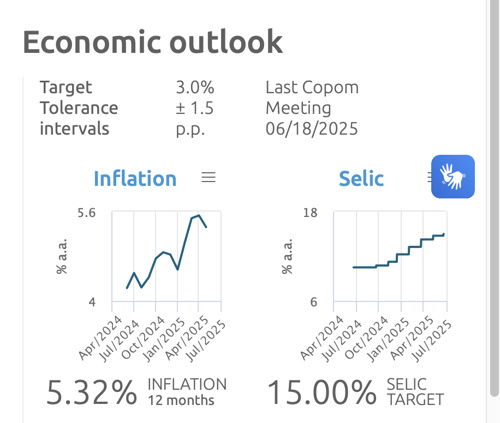The width and height of the screenshot is (500, 423).
Task: Click the Economic outlook heading
Action: pos(153,42)
